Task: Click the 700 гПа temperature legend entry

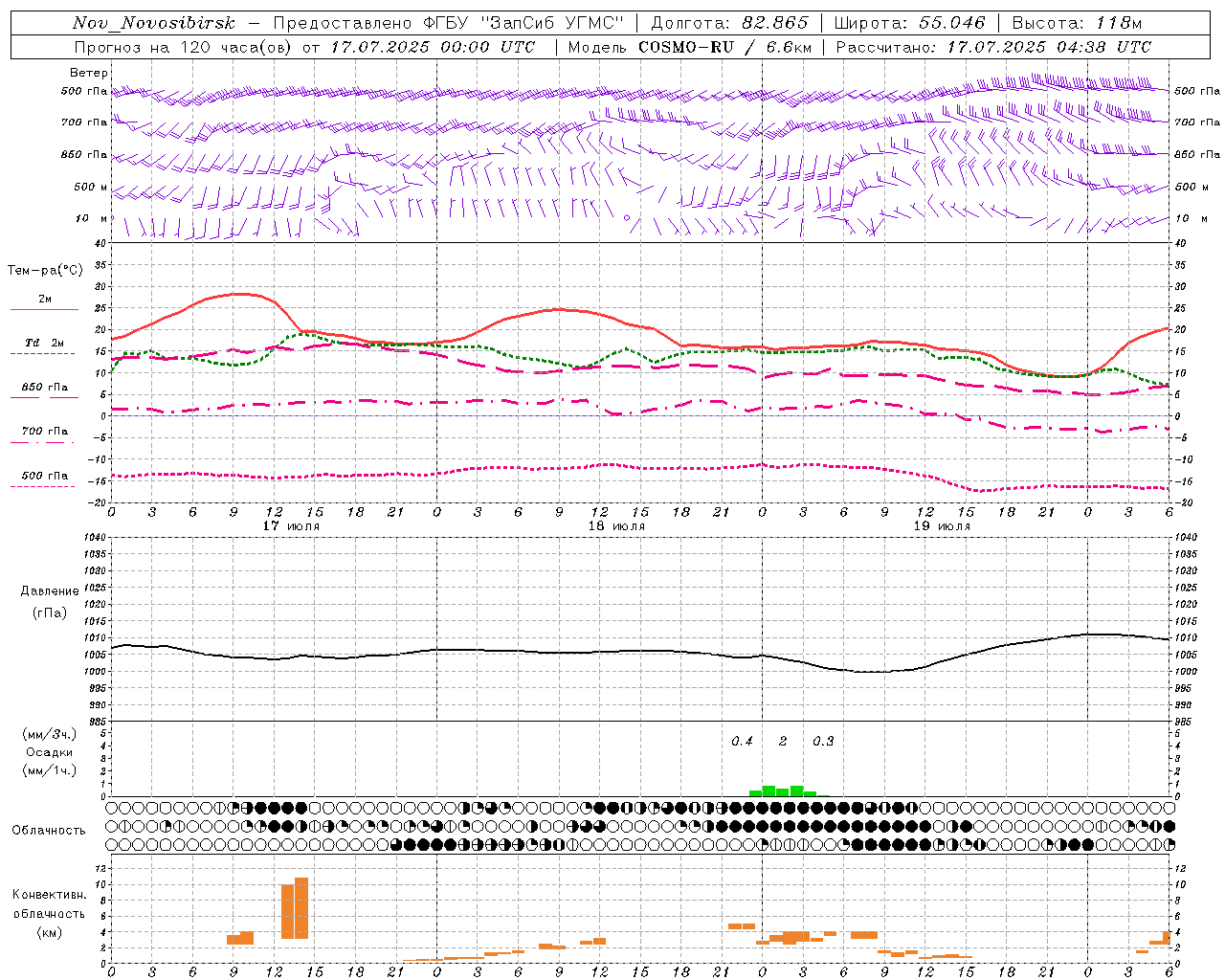Action: (45, 431)
